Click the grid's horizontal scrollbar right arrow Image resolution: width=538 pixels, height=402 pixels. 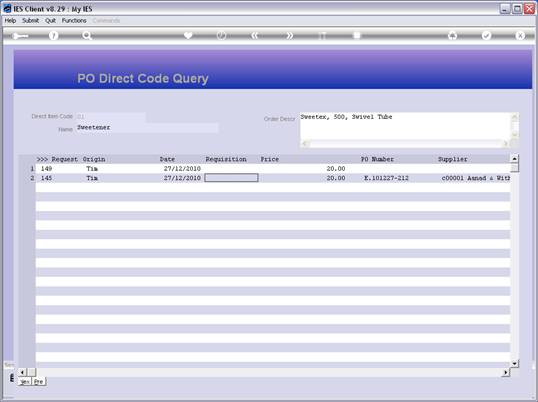coord(505,372)
